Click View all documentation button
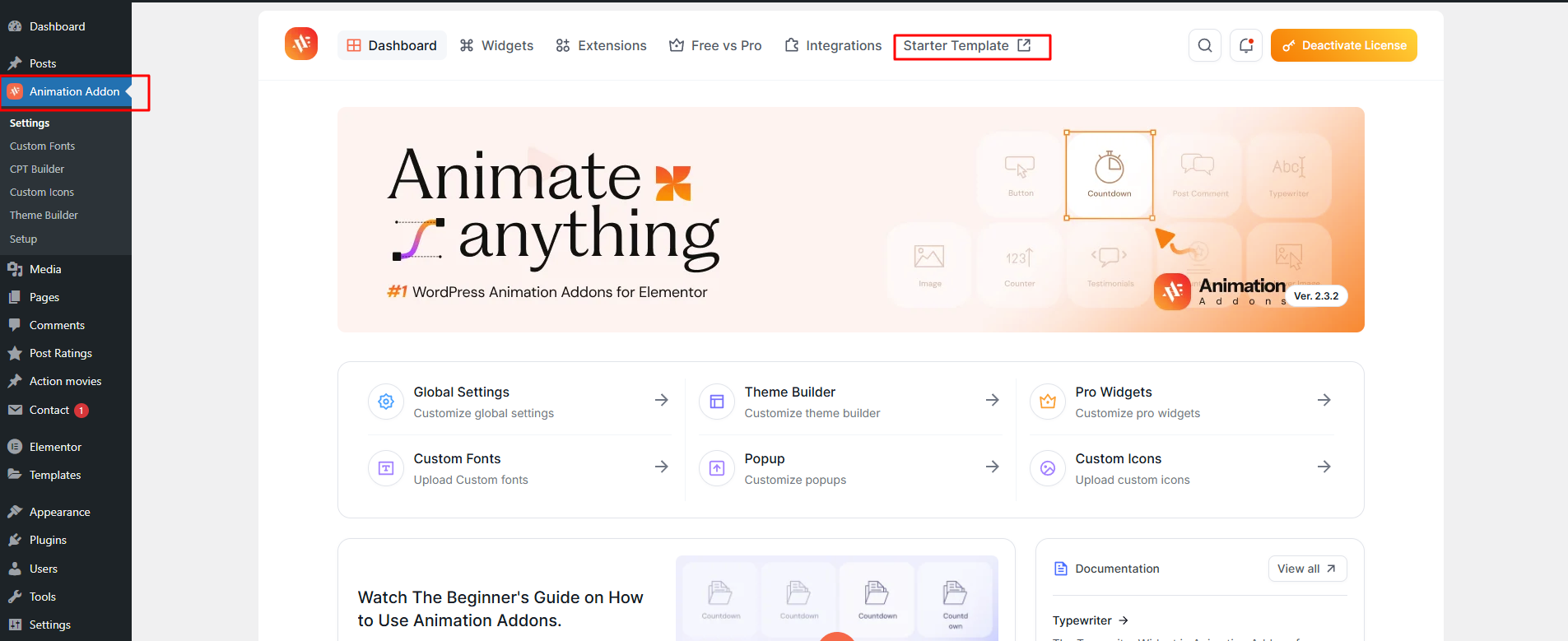 (1307, 569)
